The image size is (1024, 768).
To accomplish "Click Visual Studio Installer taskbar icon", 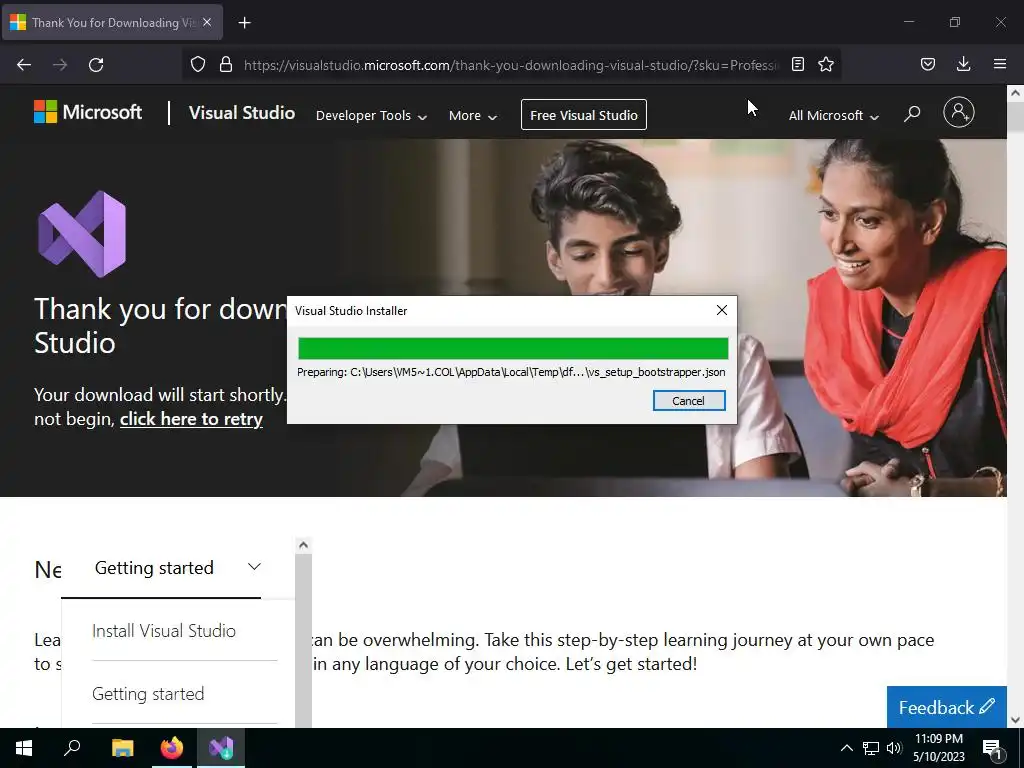I will (221, 748).
